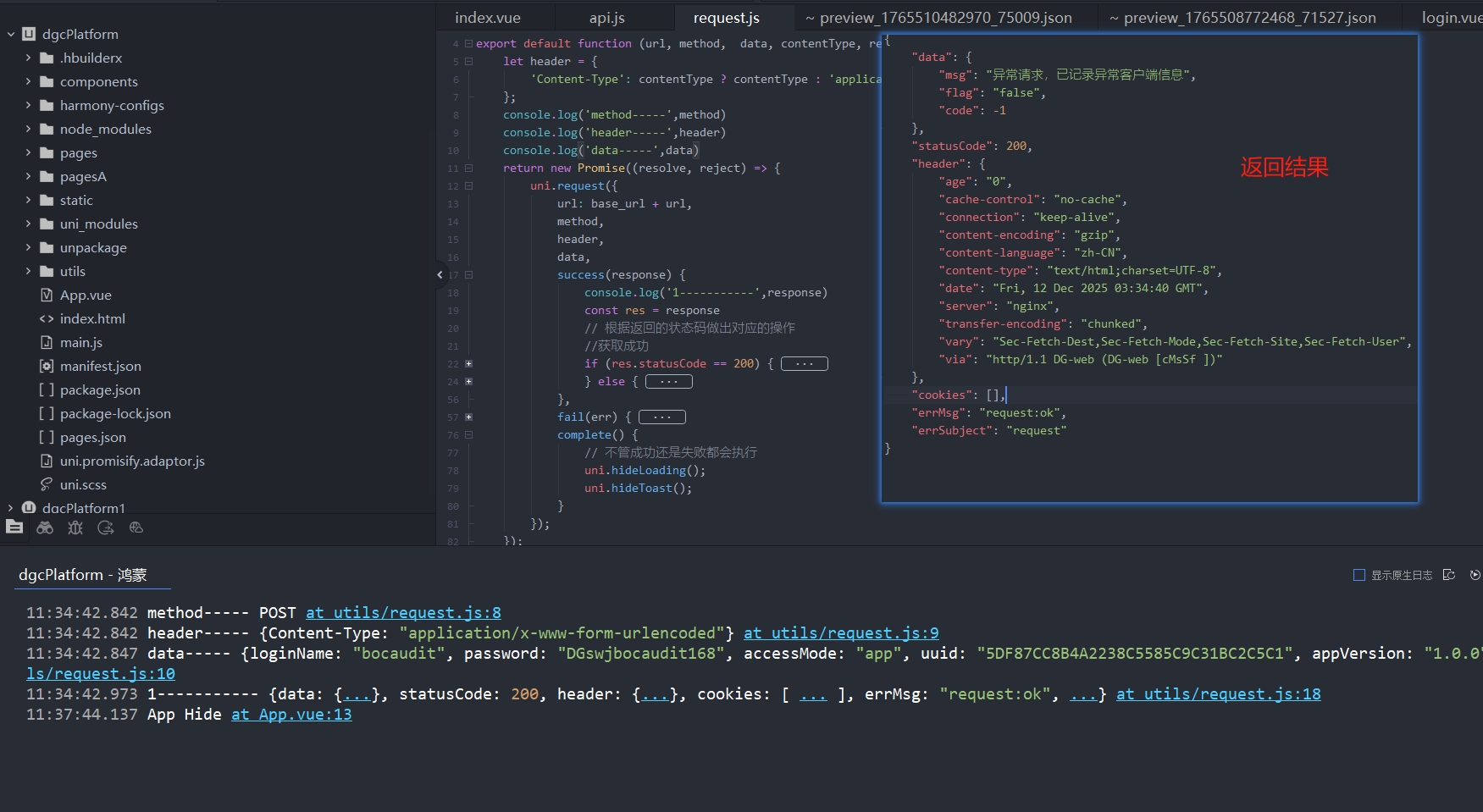Open the App.vue:13 console link
1483x812 pixels.
click(291, 715)
